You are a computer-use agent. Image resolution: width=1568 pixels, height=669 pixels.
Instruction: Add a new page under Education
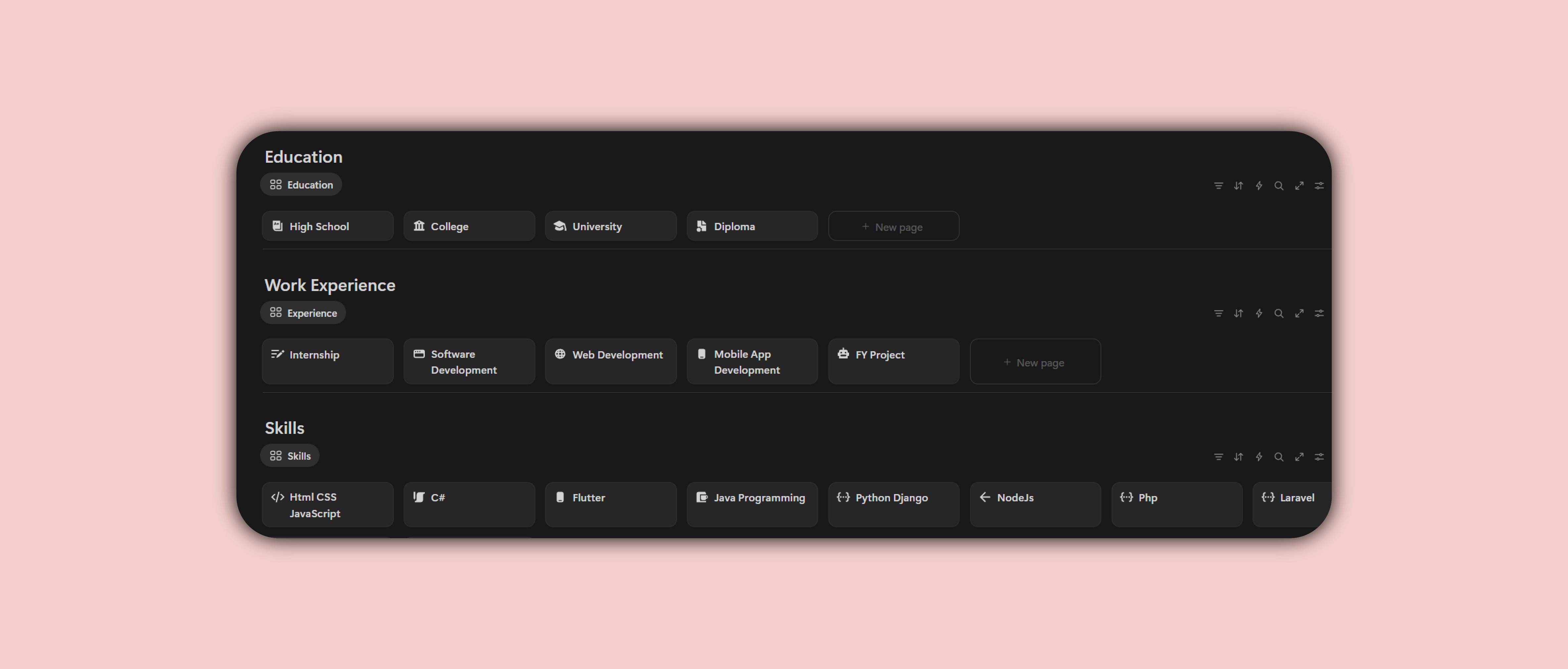pyautogui.click(x=893, y=227)
